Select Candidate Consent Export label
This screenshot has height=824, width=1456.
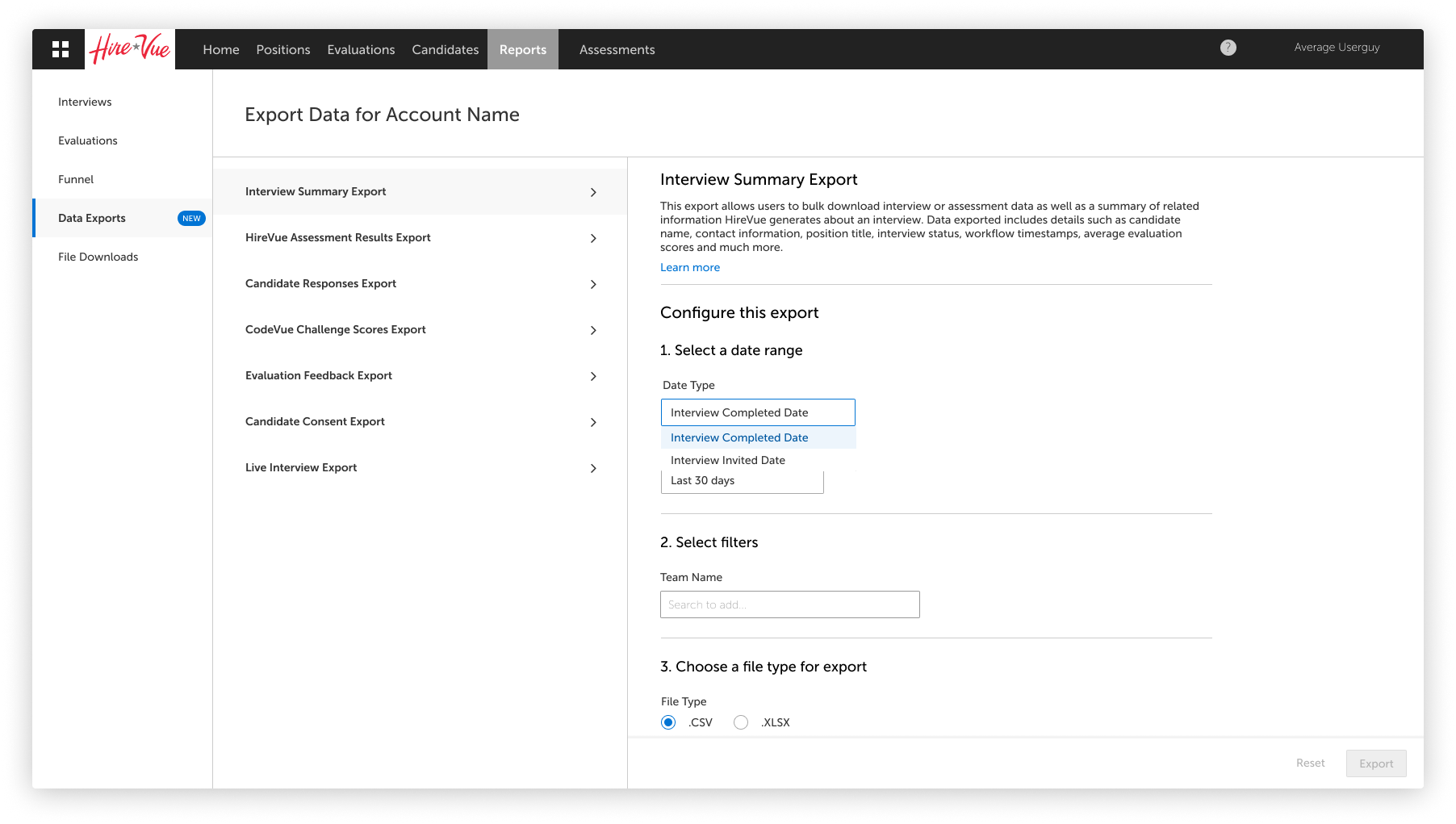point(315,421)
